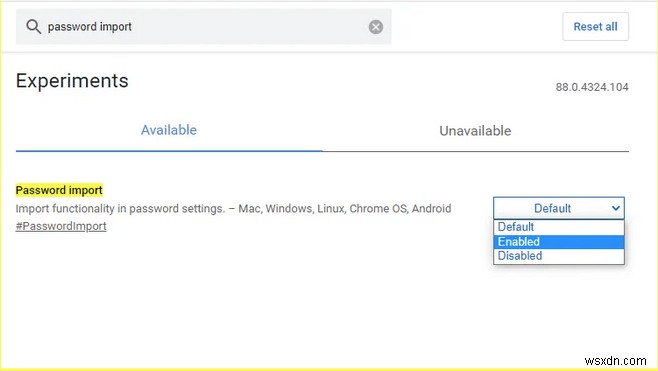The image size is (658, 371).
Task: Select Default option in the dropdown list
Action: coord(559,227)
